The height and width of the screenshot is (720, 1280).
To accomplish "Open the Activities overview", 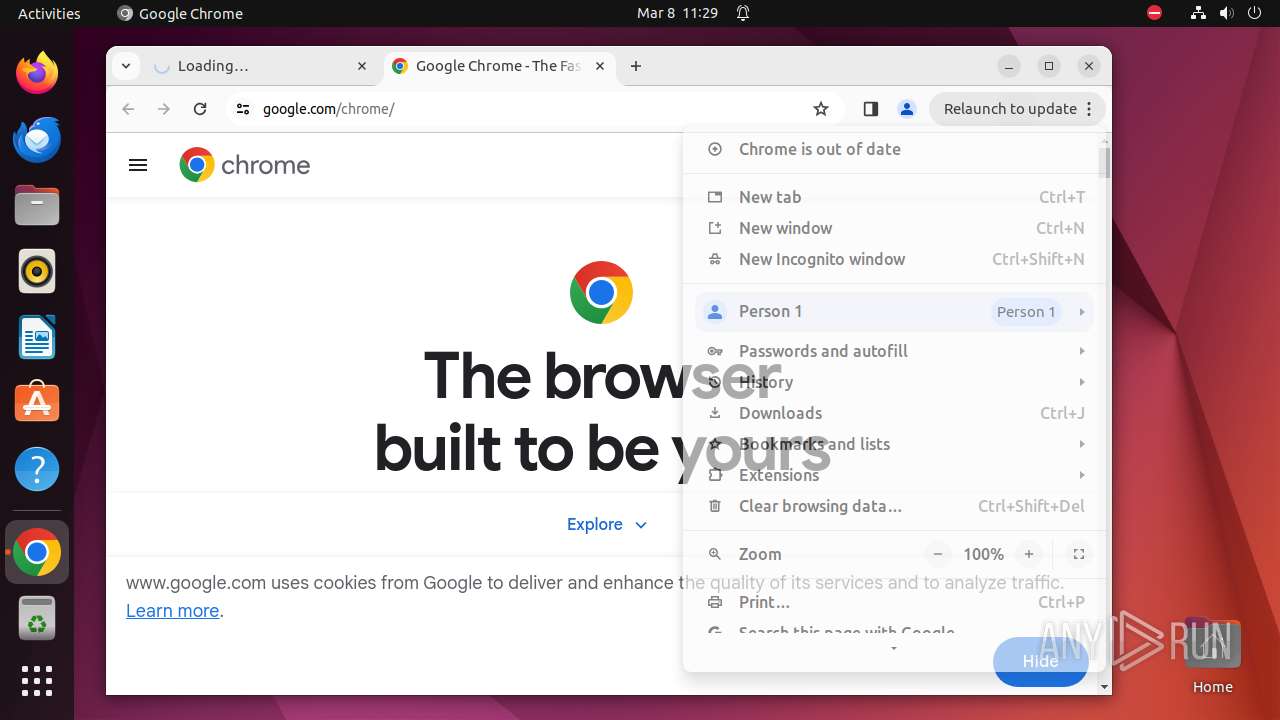I will [x=49, y=13].
